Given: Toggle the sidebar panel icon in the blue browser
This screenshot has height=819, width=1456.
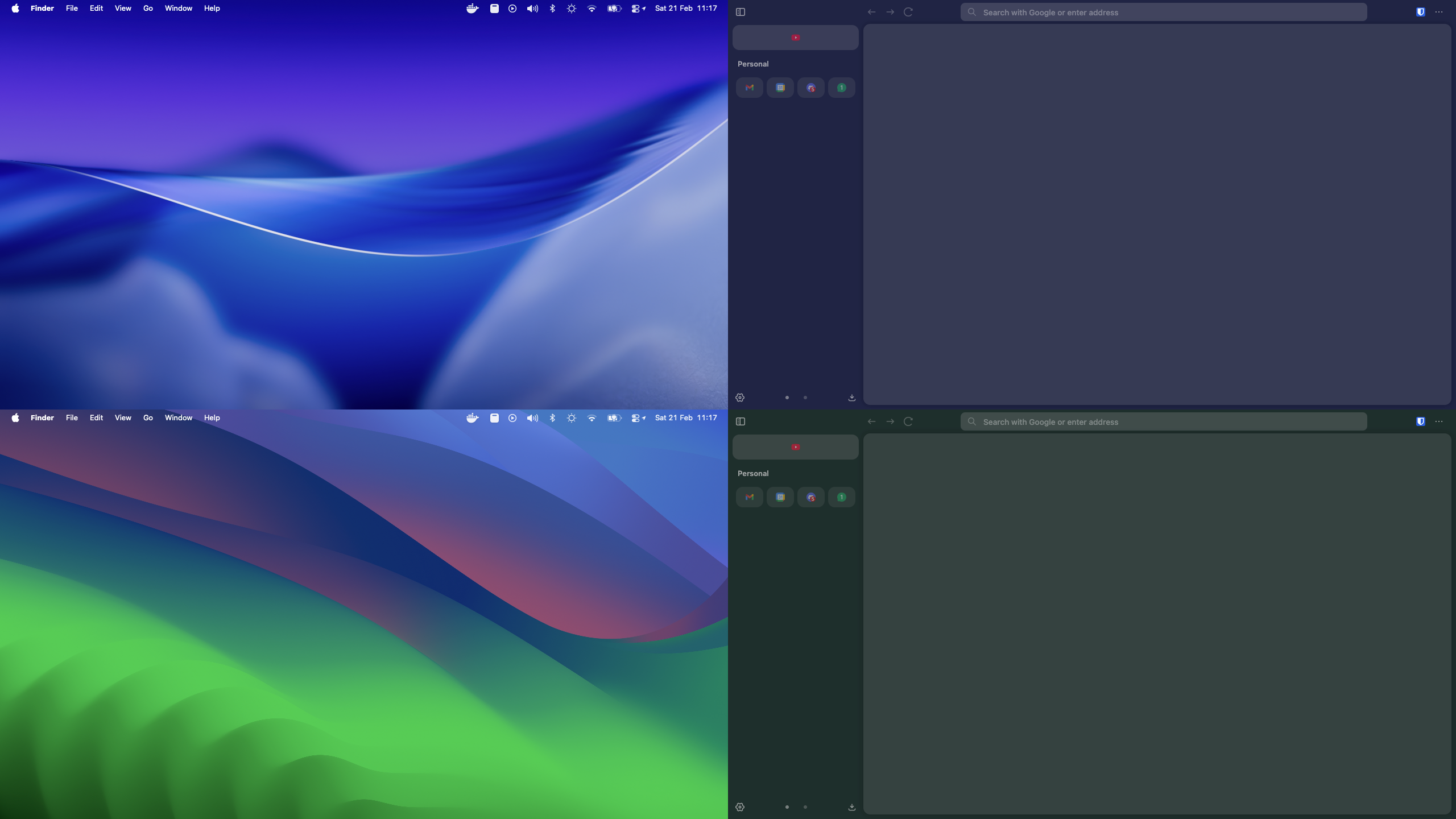Looking at the screenshot, I should [741, 12].
